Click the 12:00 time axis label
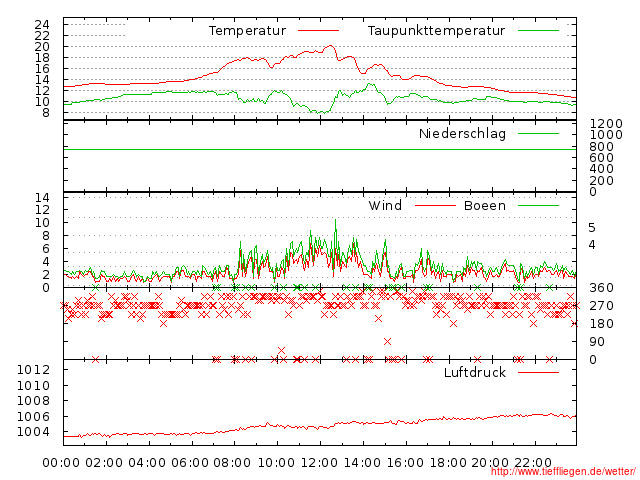The width and height of the screenshot is (640, 480). 319,463
